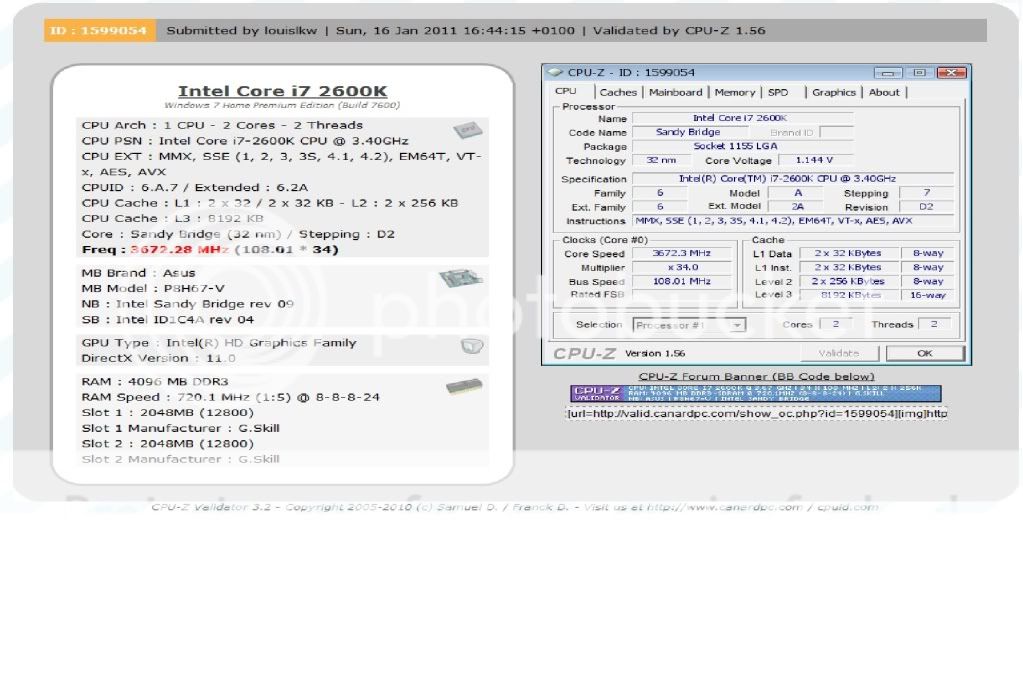Viewport: 1023px width, 685px height.
Task: Click the Intel Core i7 2600K heading link
Action: tap(282, 92)
